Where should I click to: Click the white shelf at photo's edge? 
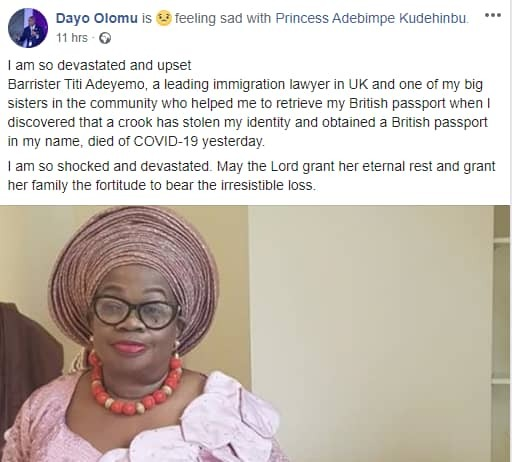point(502,333)
